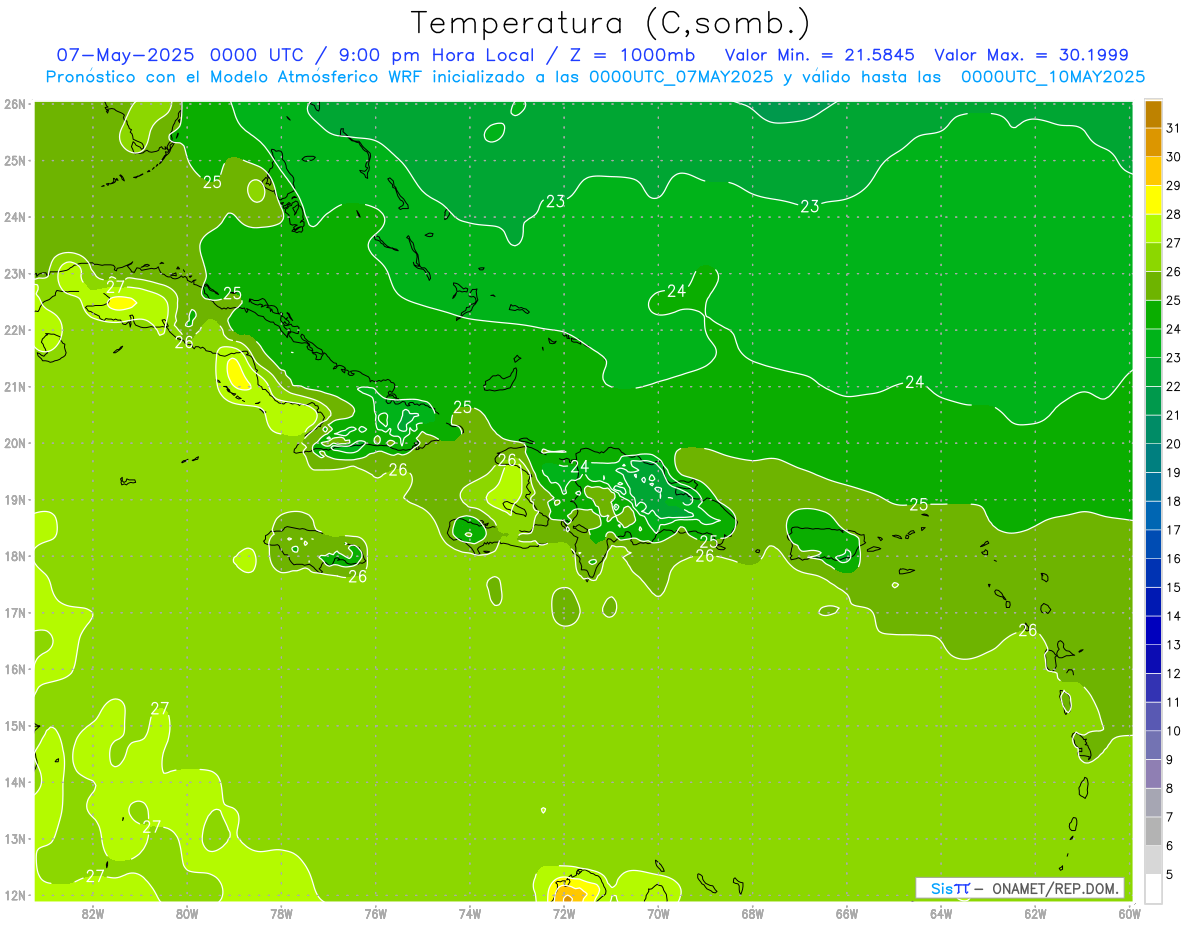The width and height of the screenshot is (1200, 927).
Task: Click the yellow legend swatch between 28 and 29
Action: [x=1153, y=200]
